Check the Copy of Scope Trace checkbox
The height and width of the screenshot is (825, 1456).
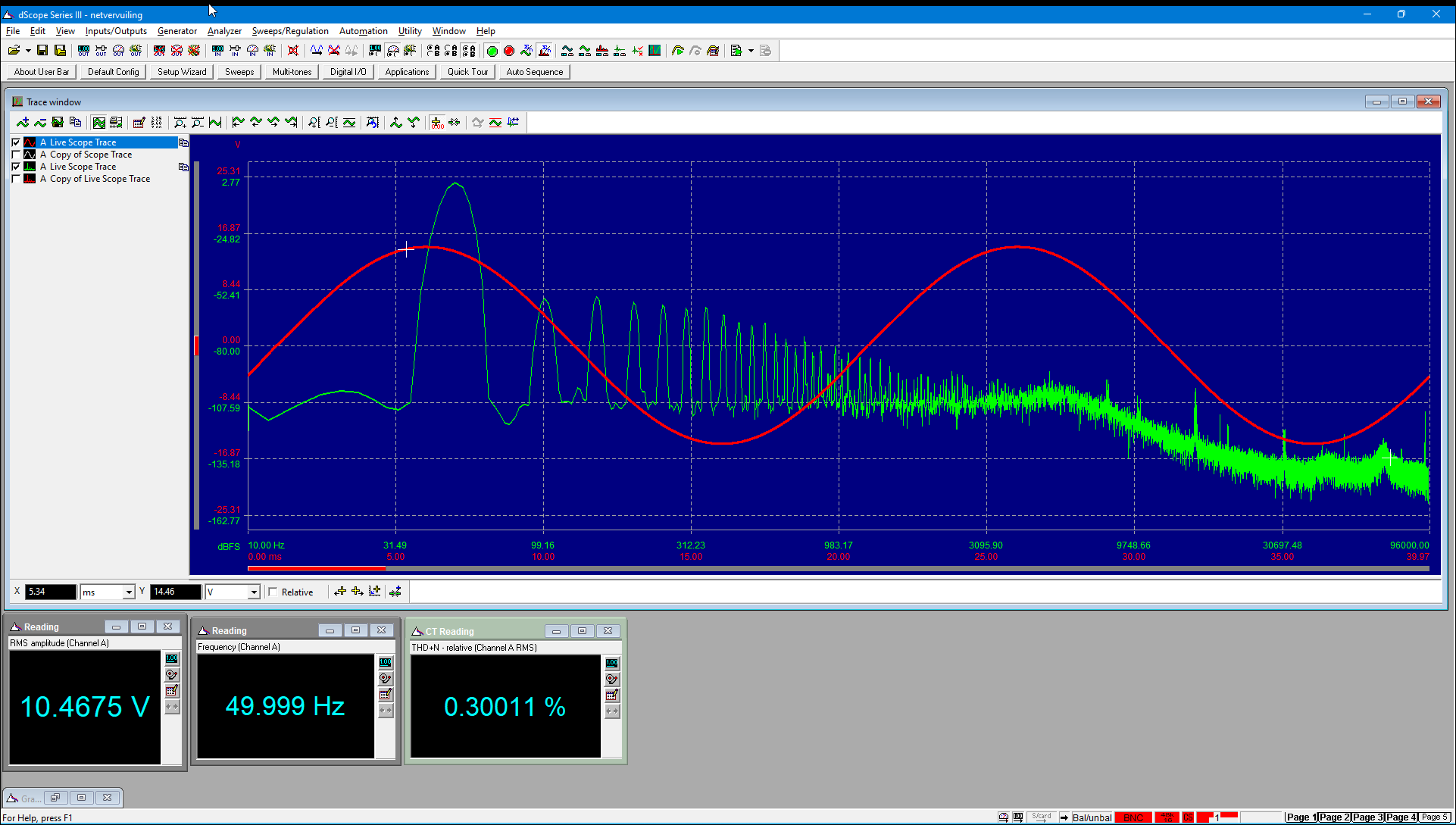click(x=16, y=155)
